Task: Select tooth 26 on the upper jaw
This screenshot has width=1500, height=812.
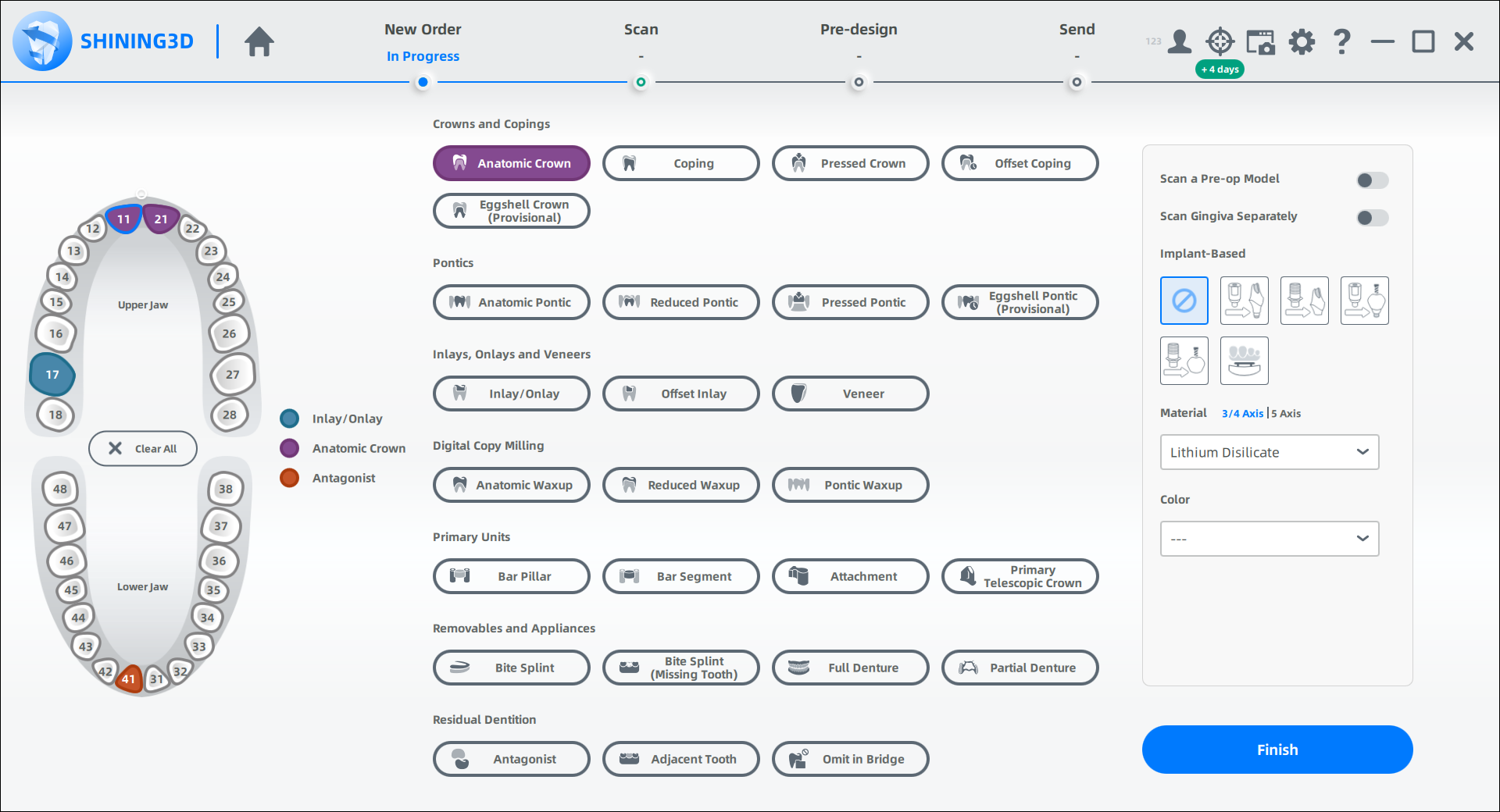Action: tap(229, 333)
